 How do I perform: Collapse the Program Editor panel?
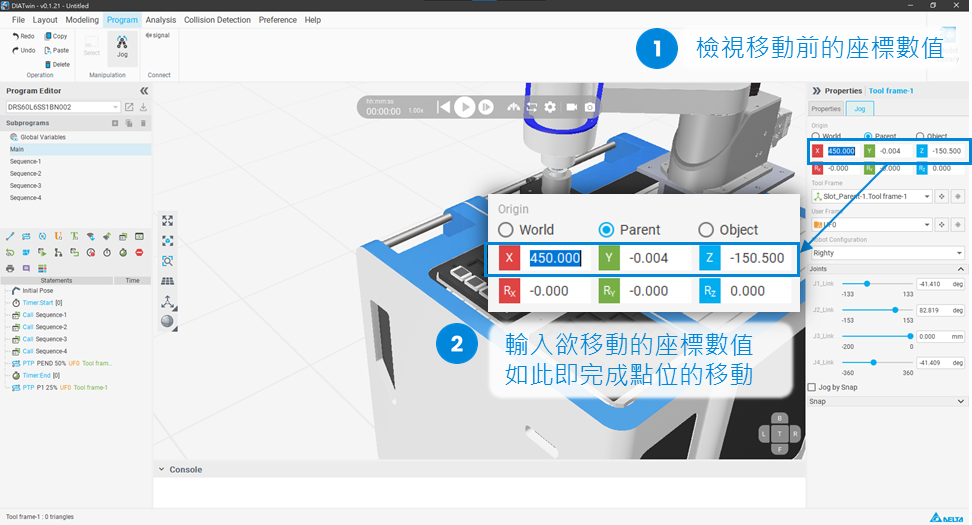coord(144,91)
